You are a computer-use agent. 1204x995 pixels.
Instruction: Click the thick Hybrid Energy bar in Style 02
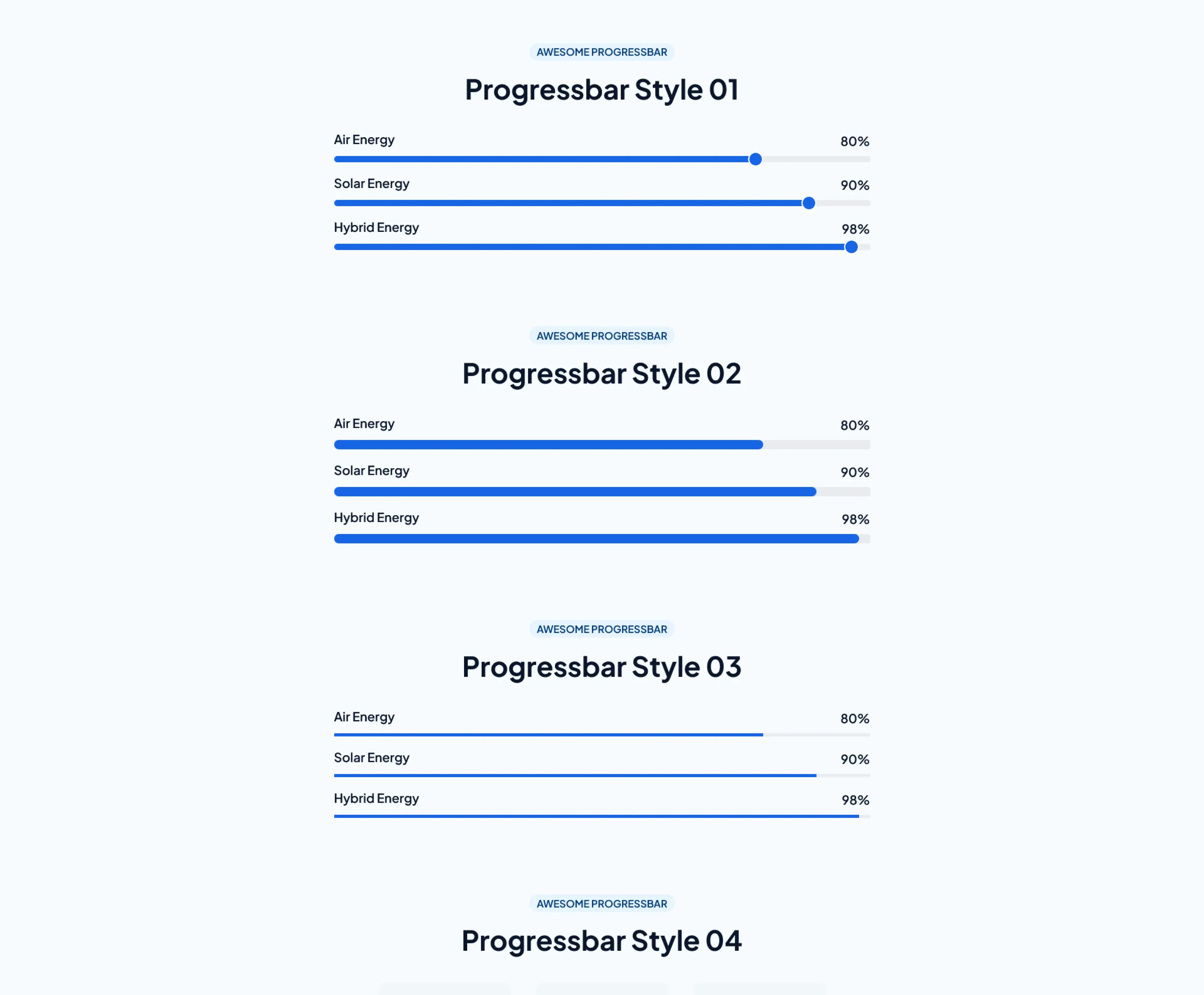(x=596, y=539)
